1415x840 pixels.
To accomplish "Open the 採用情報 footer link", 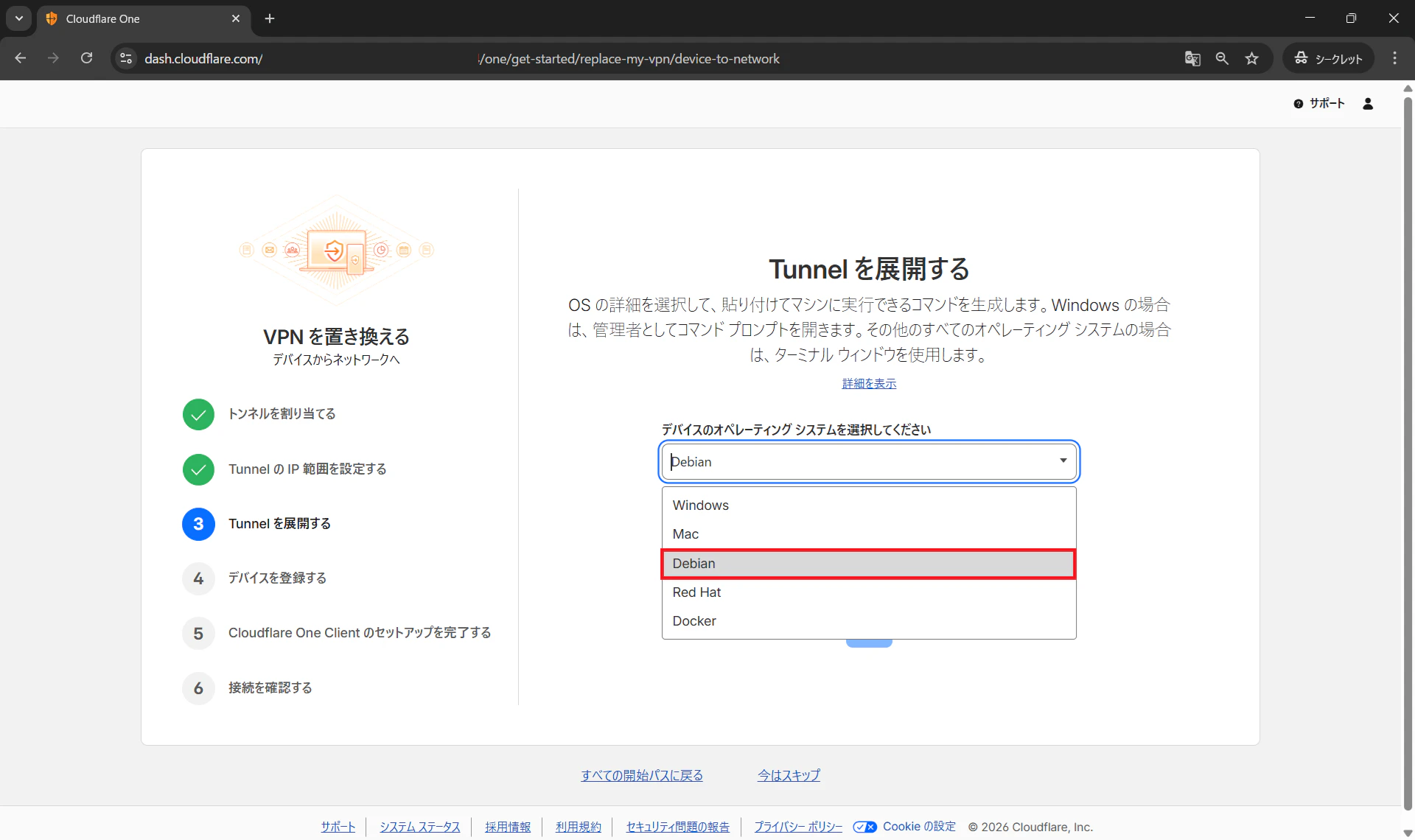I will click(508, 827).
